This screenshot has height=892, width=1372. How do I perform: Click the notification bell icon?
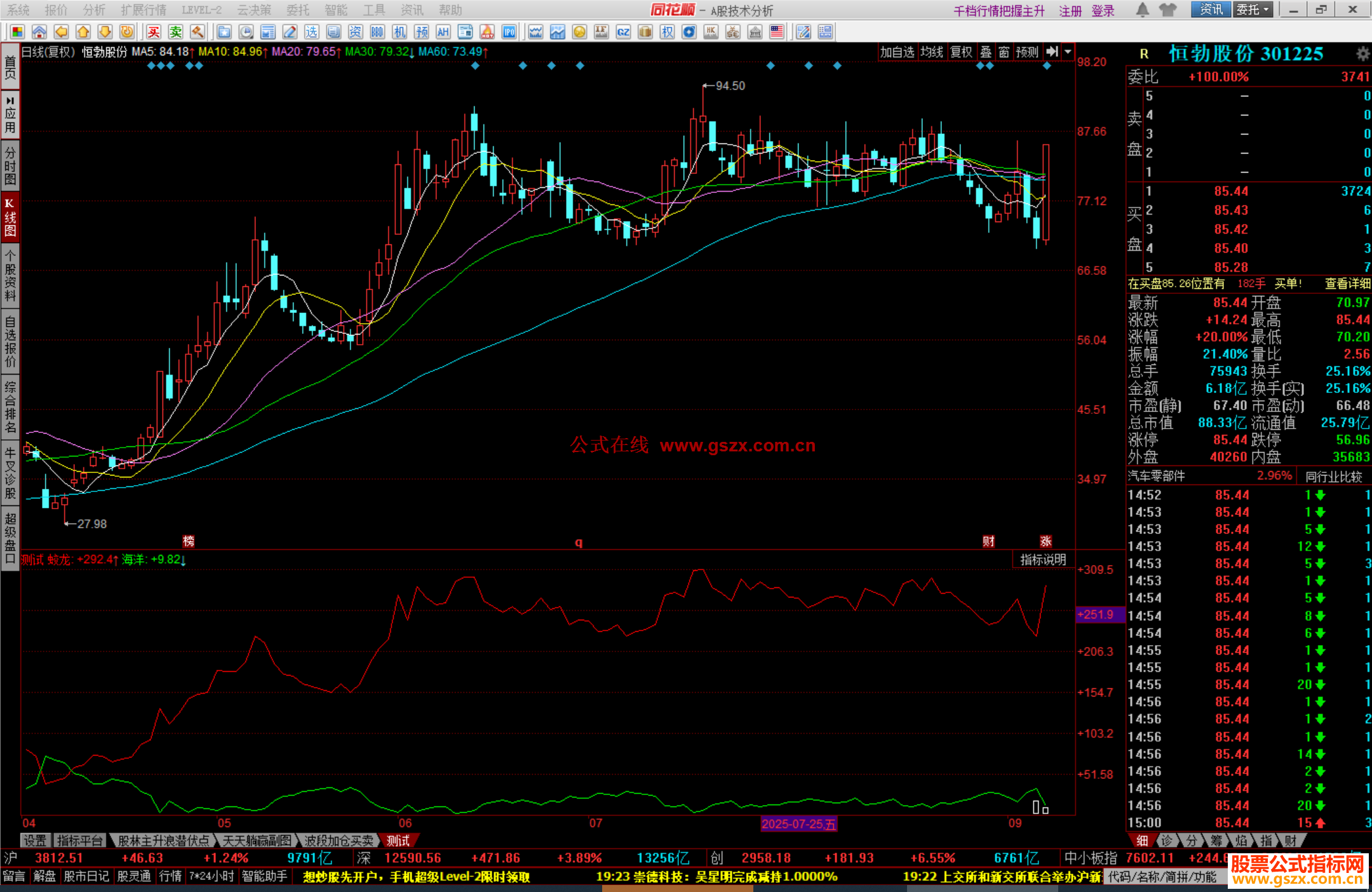point(1142,10)
